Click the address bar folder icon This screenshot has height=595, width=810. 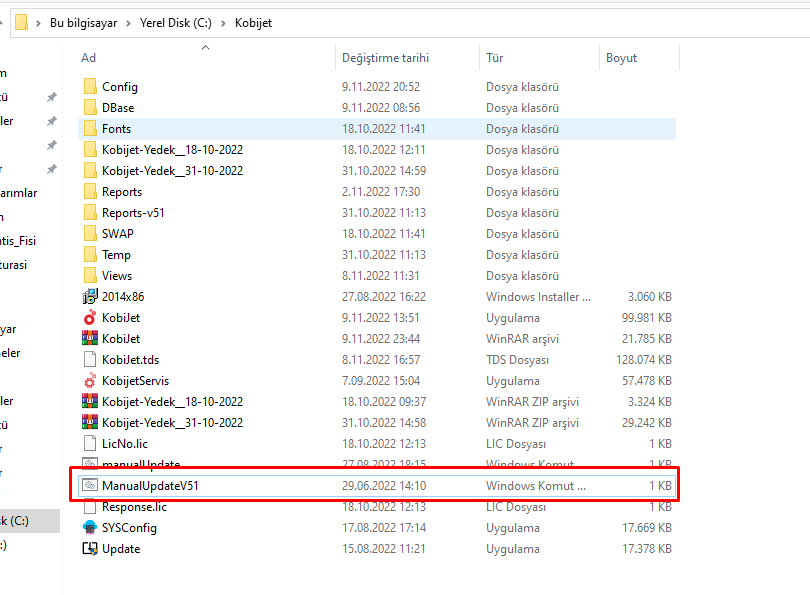21,23
